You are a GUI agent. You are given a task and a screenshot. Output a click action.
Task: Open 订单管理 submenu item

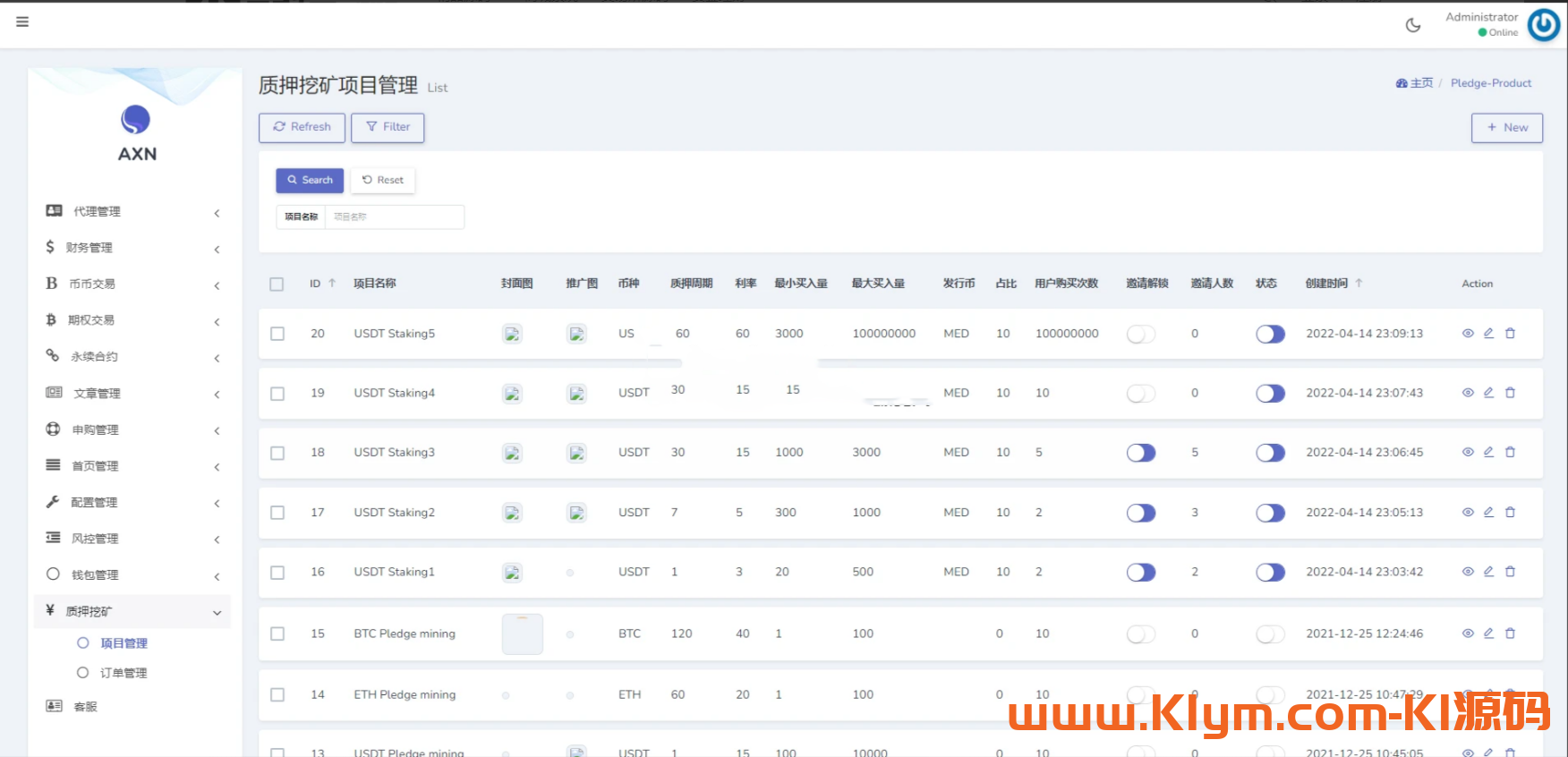click(x=124, y=673)
